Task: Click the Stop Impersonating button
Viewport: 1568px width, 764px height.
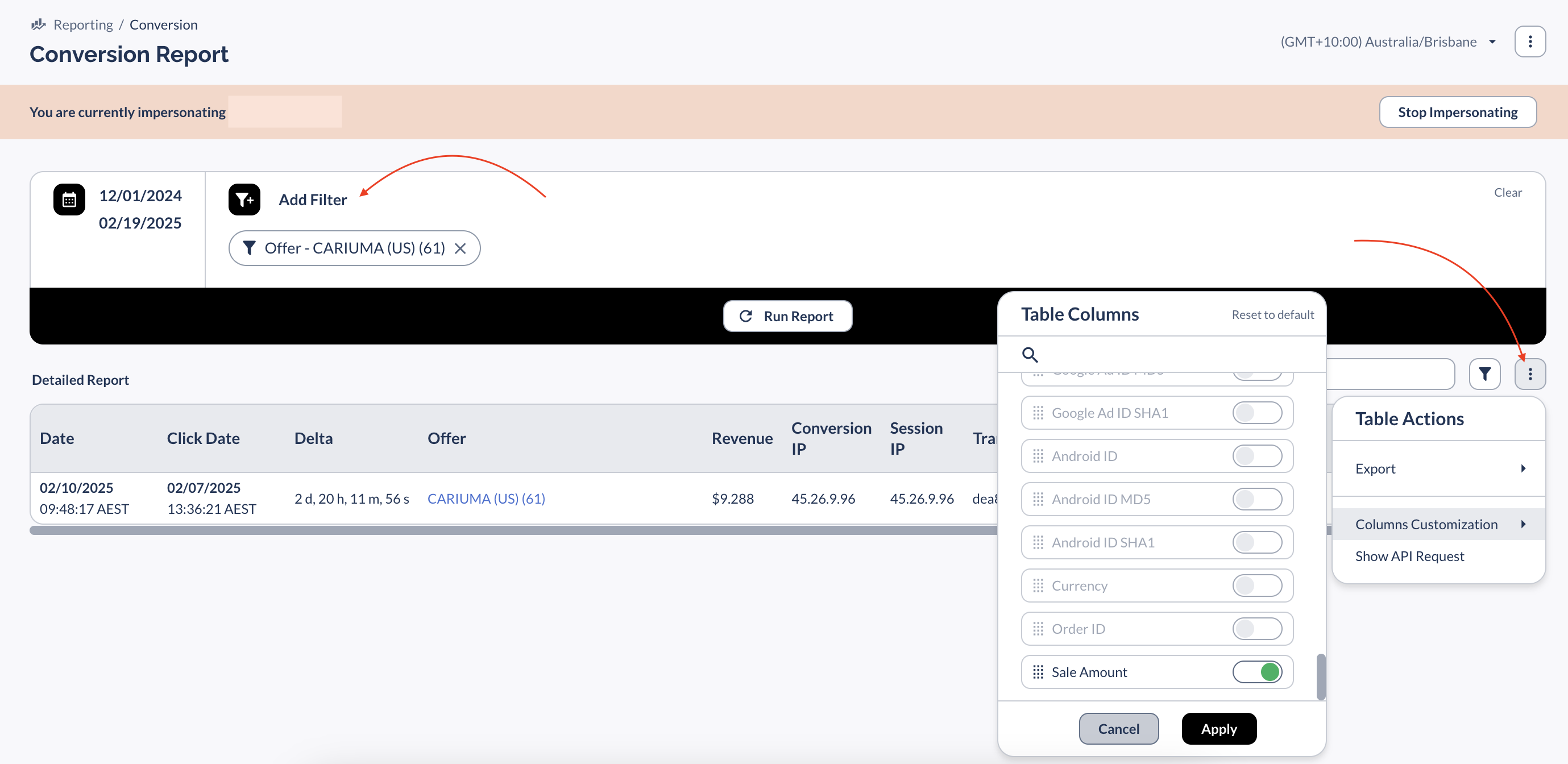Action: [1457, 112]
